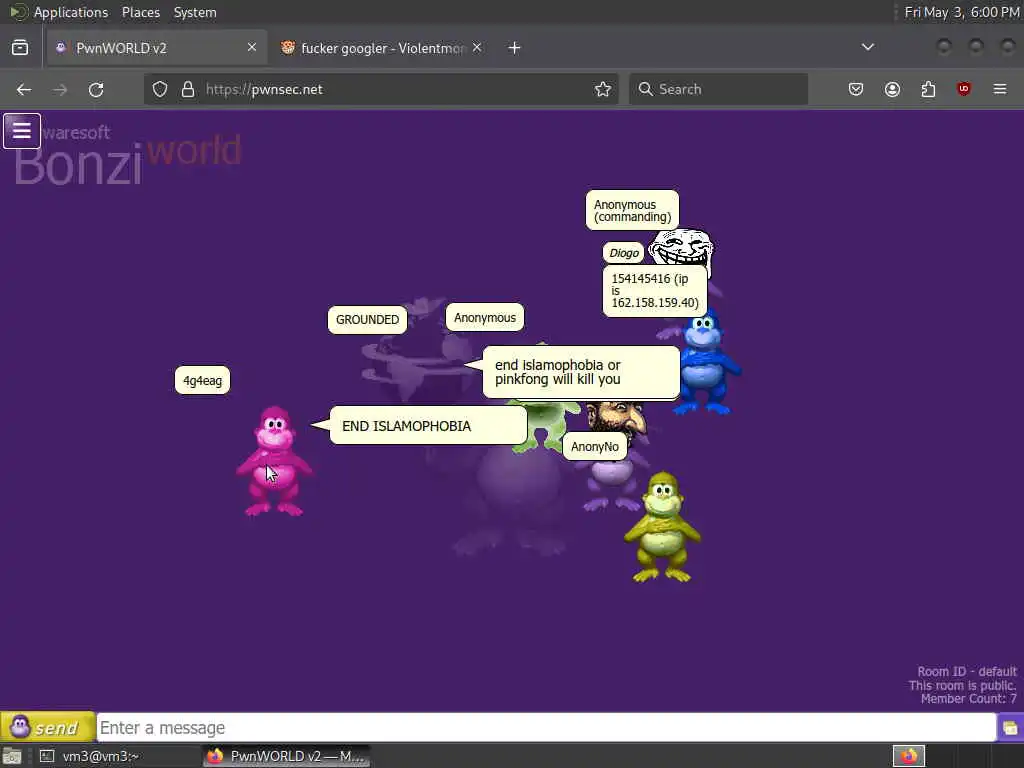
Task: Click the Firefox icon in the workspace switcher
Action: click(x=909, y=756)
